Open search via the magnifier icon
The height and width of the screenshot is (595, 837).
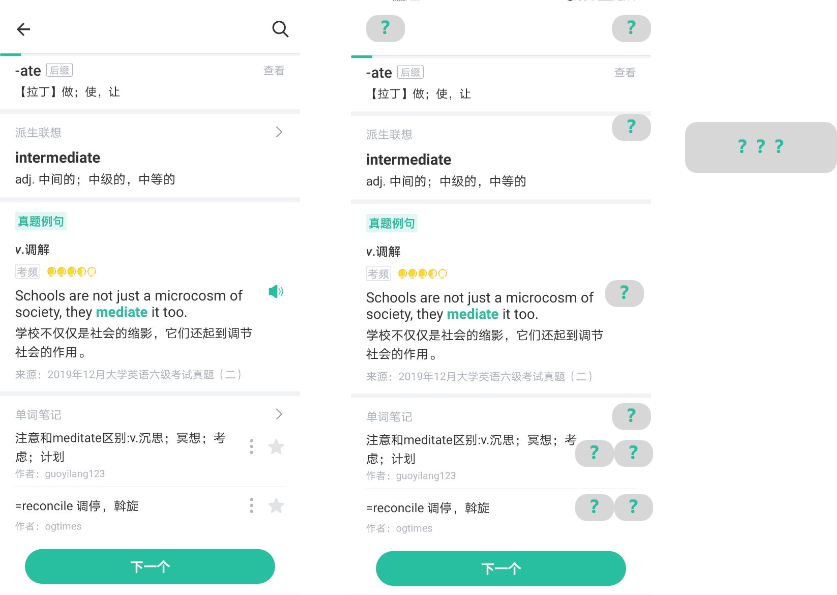280,29
